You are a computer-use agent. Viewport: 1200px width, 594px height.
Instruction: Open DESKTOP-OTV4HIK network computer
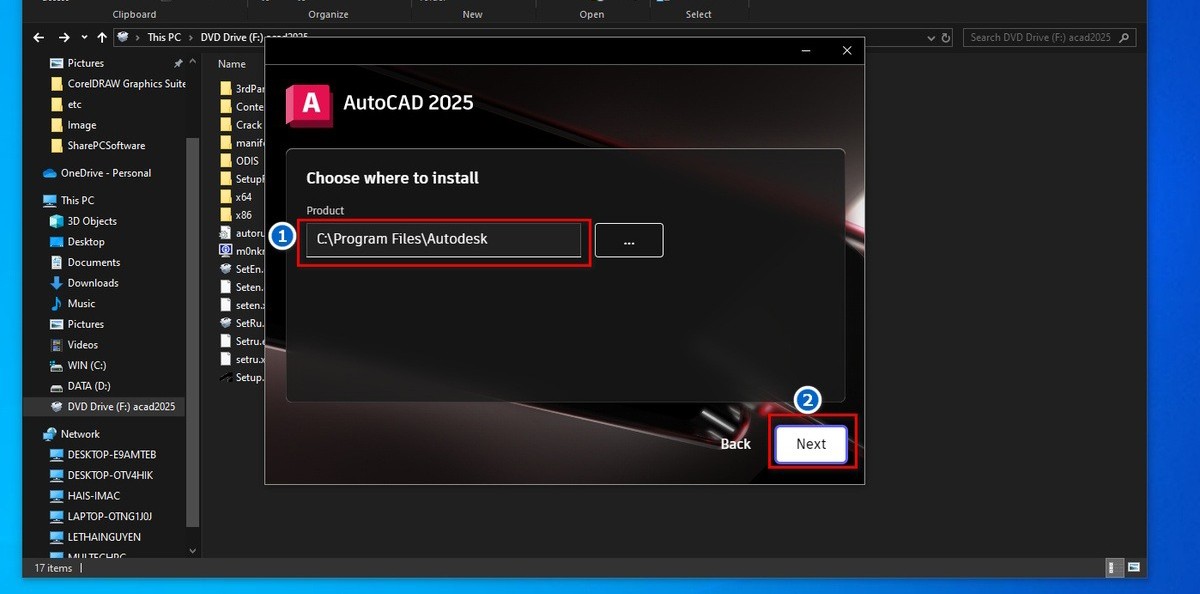coord(110,475)
